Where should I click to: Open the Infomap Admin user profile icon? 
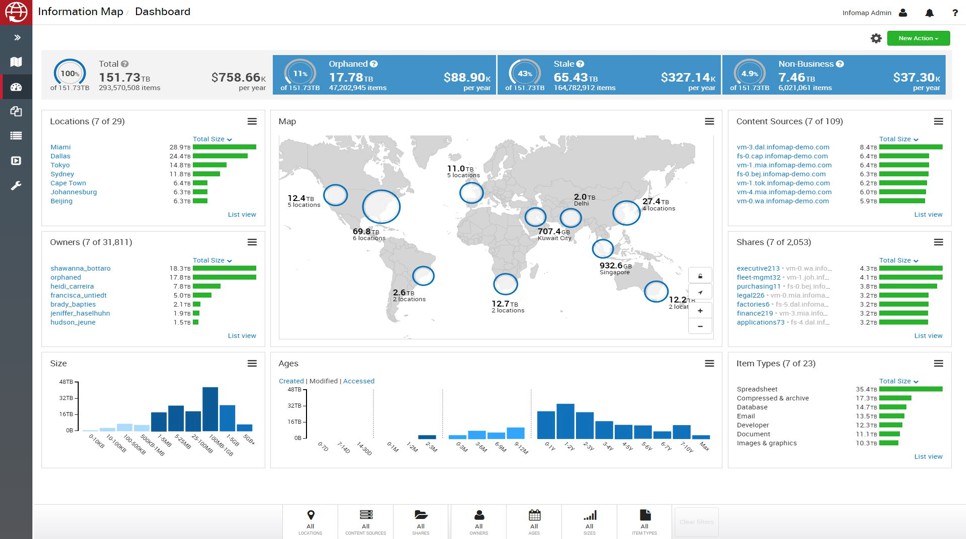pyautogui.click(x=903, y=13)
